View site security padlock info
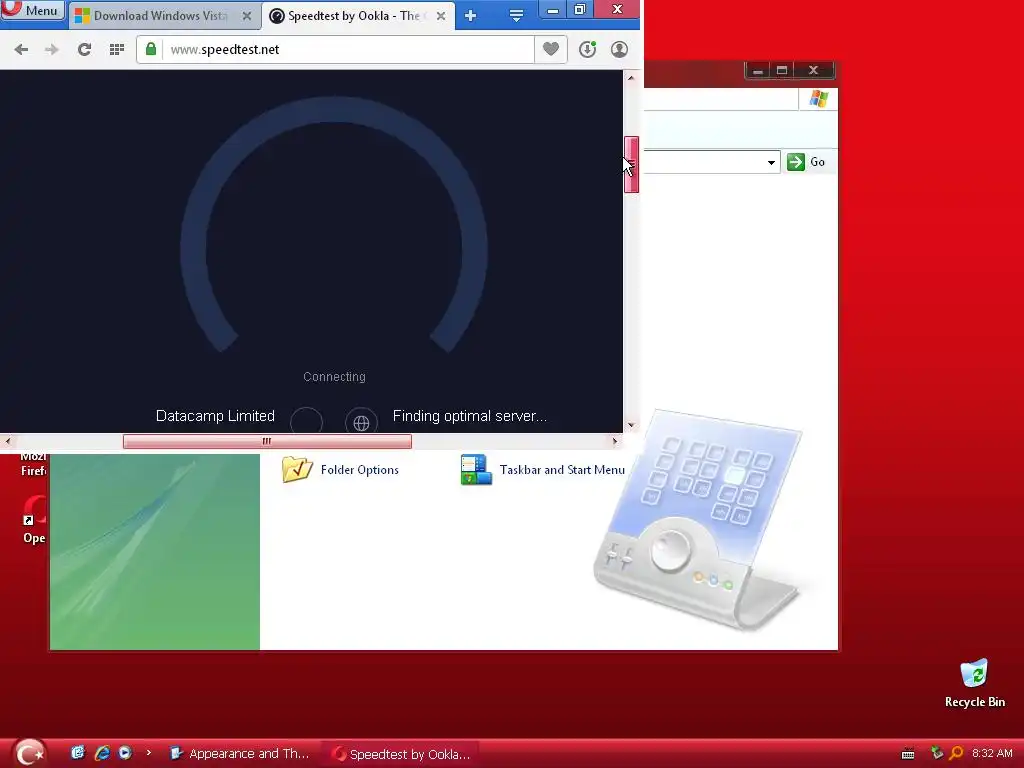The height and width of the screenshot is (768, 1024). coord(151,50)
